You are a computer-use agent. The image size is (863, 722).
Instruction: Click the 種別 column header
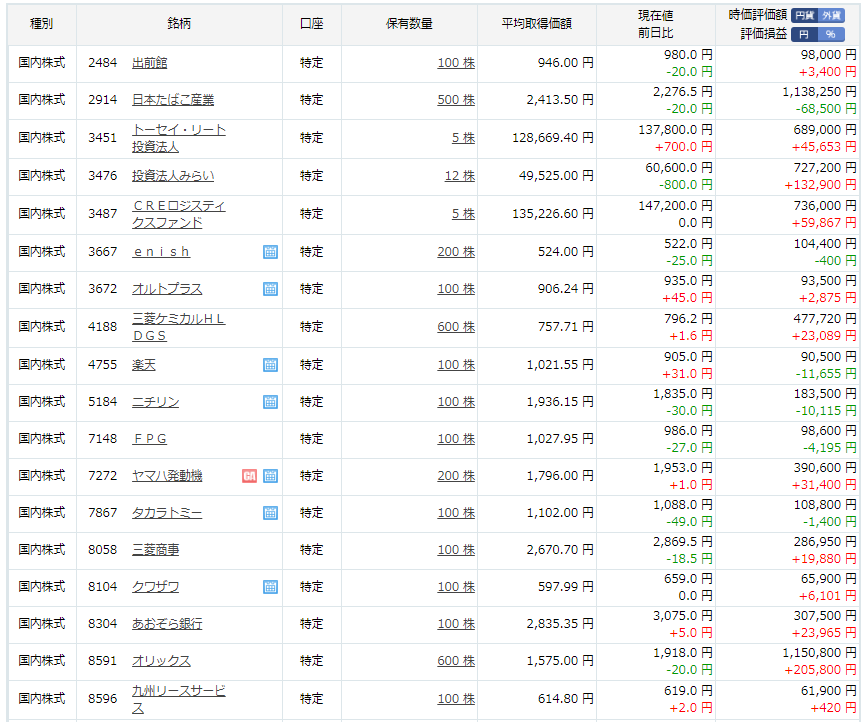point(41,23)
